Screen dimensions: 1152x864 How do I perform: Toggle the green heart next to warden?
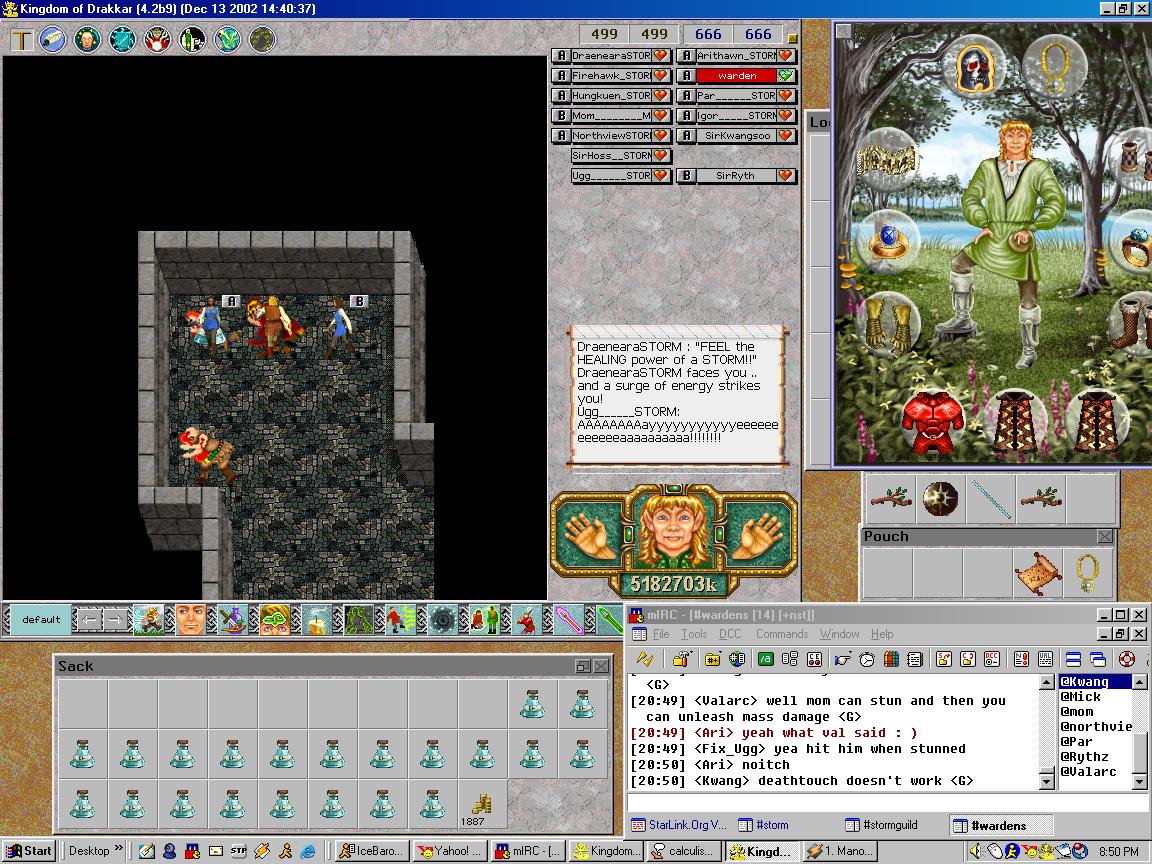pyautogui.click(x=786, y=76)
